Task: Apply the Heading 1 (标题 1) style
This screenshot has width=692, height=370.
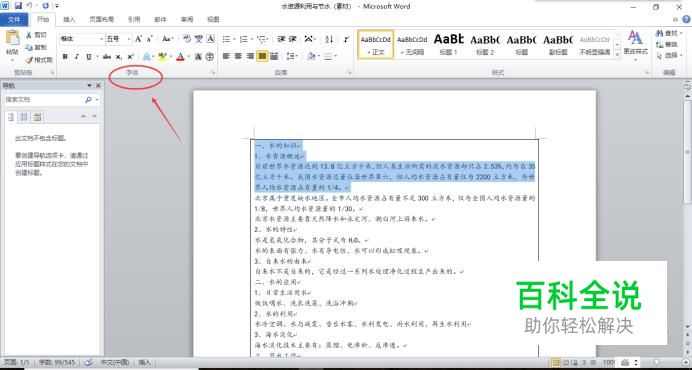Action: [x=448, y=45]
